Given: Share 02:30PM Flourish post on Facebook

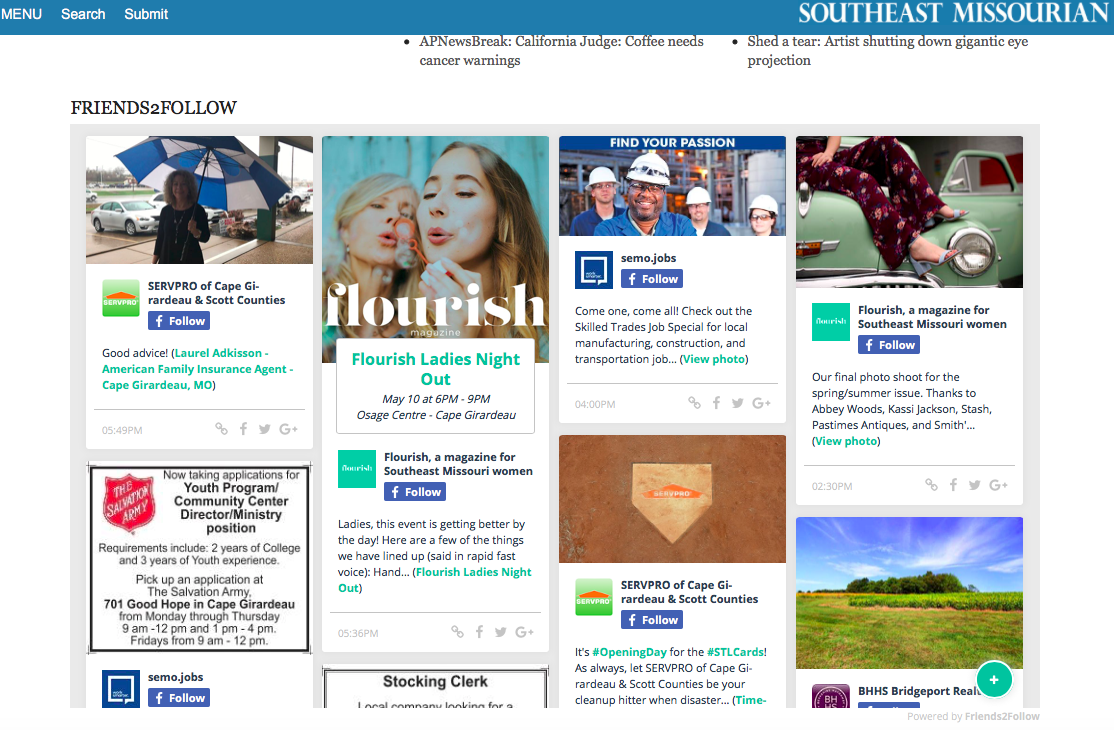Looking at the screenshot, I should pos(953,484).
